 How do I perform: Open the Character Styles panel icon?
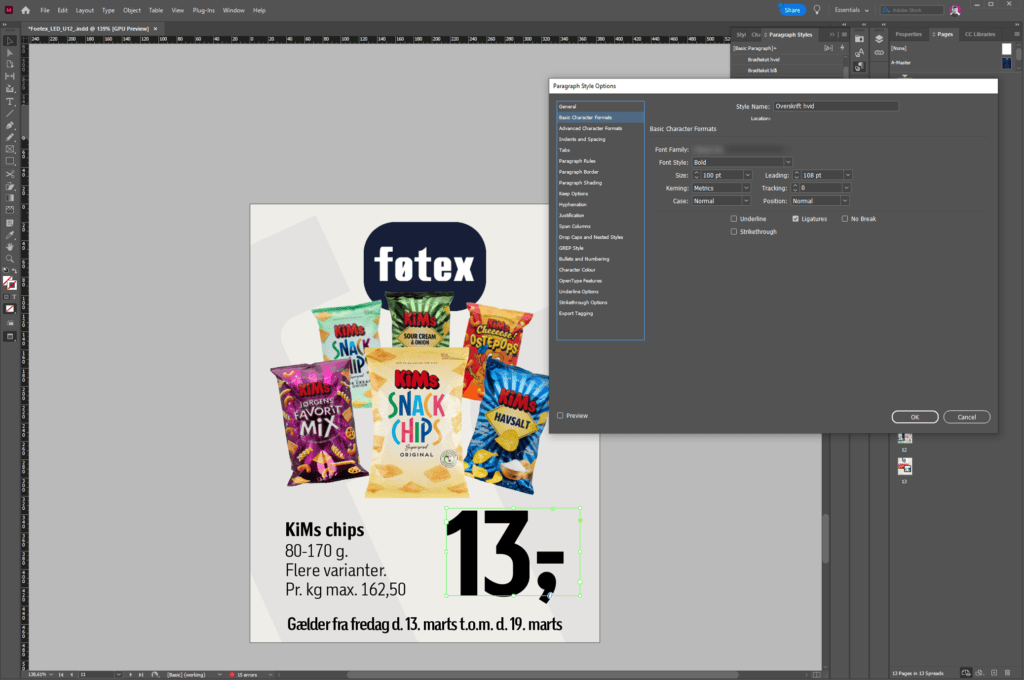[859, 53]
